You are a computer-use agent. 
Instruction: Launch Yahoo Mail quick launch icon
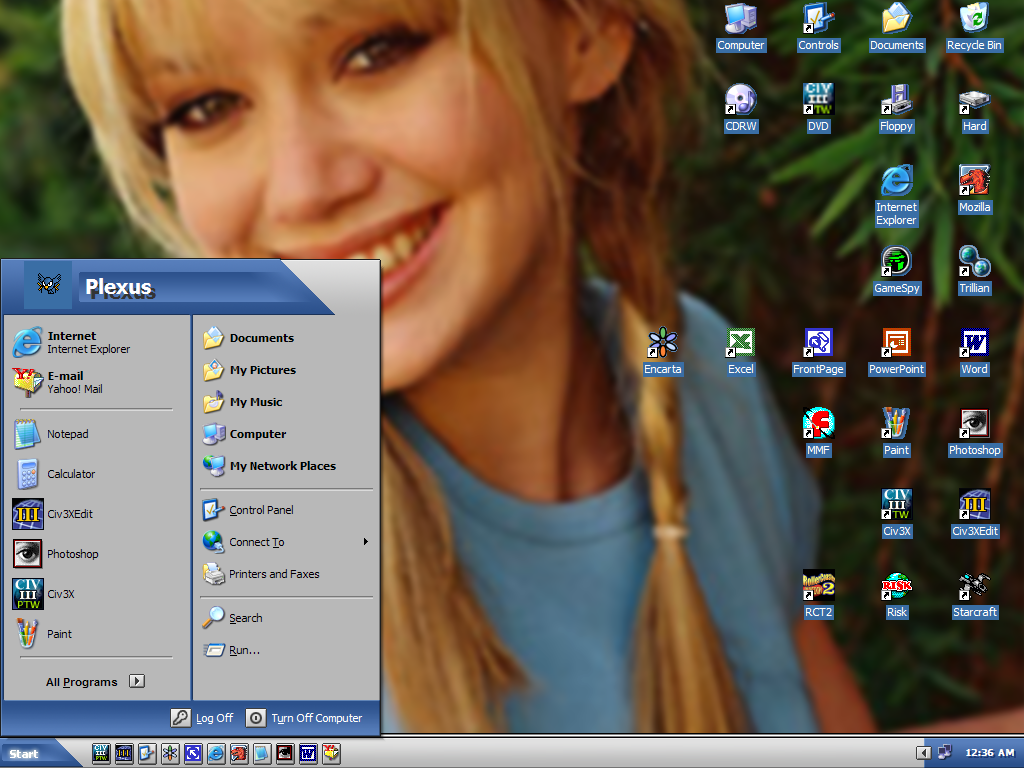pos(331,754)
